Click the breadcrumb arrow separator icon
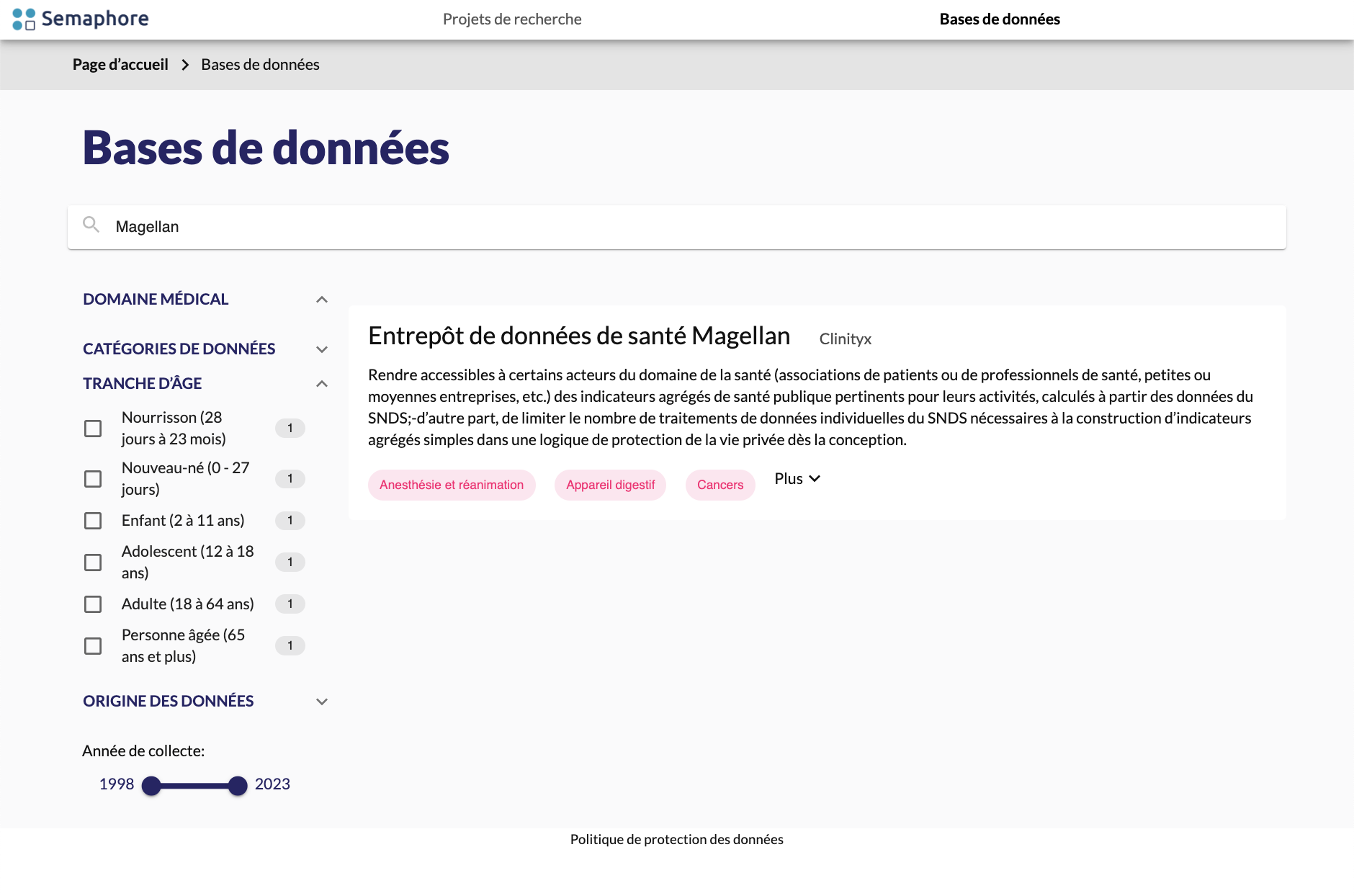This screenshot has height=896, width=1354. [x=185, y=65]
